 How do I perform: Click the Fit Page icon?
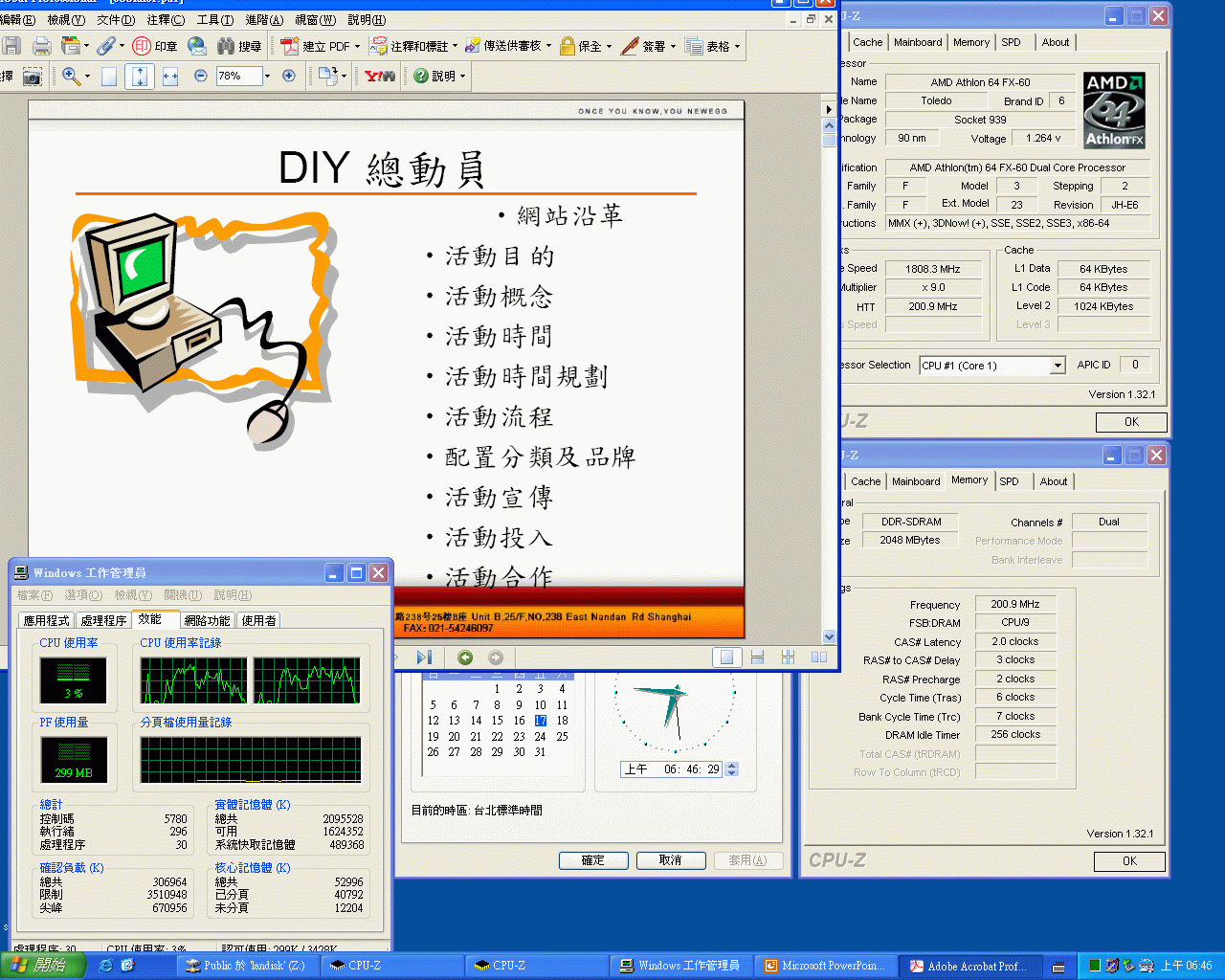[x=140, y=76]
